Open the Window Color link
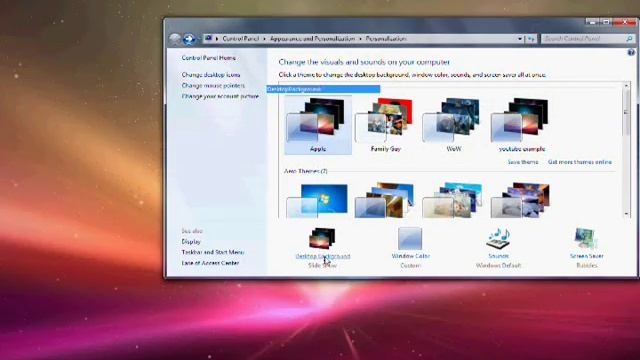 click(411, 256)
